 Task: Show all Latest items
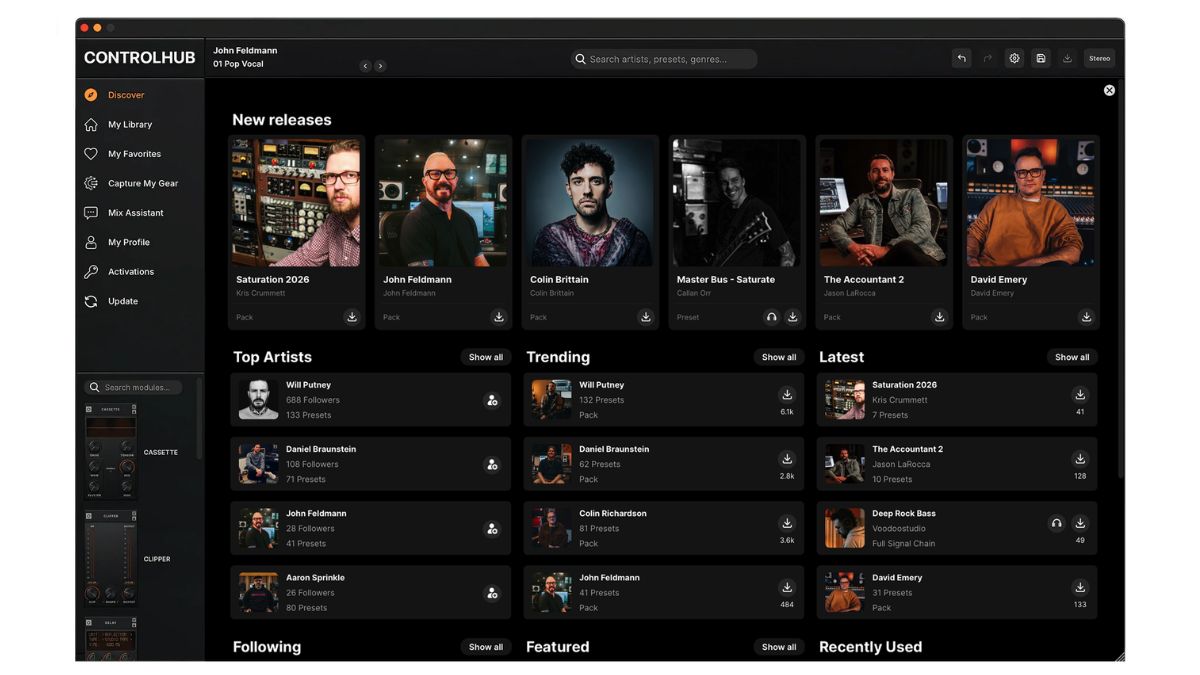click(1072, 357)
